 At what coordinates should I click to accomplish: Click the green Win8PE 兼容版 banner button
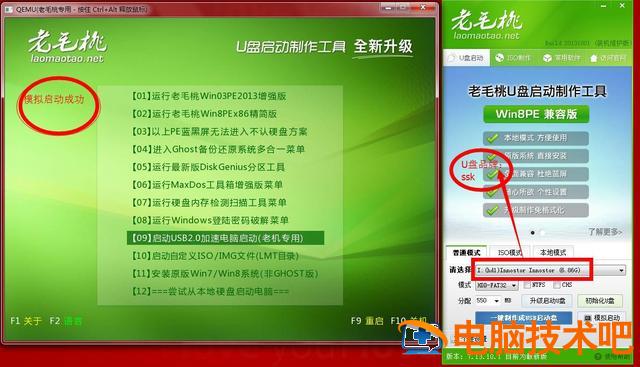(536, 114)
